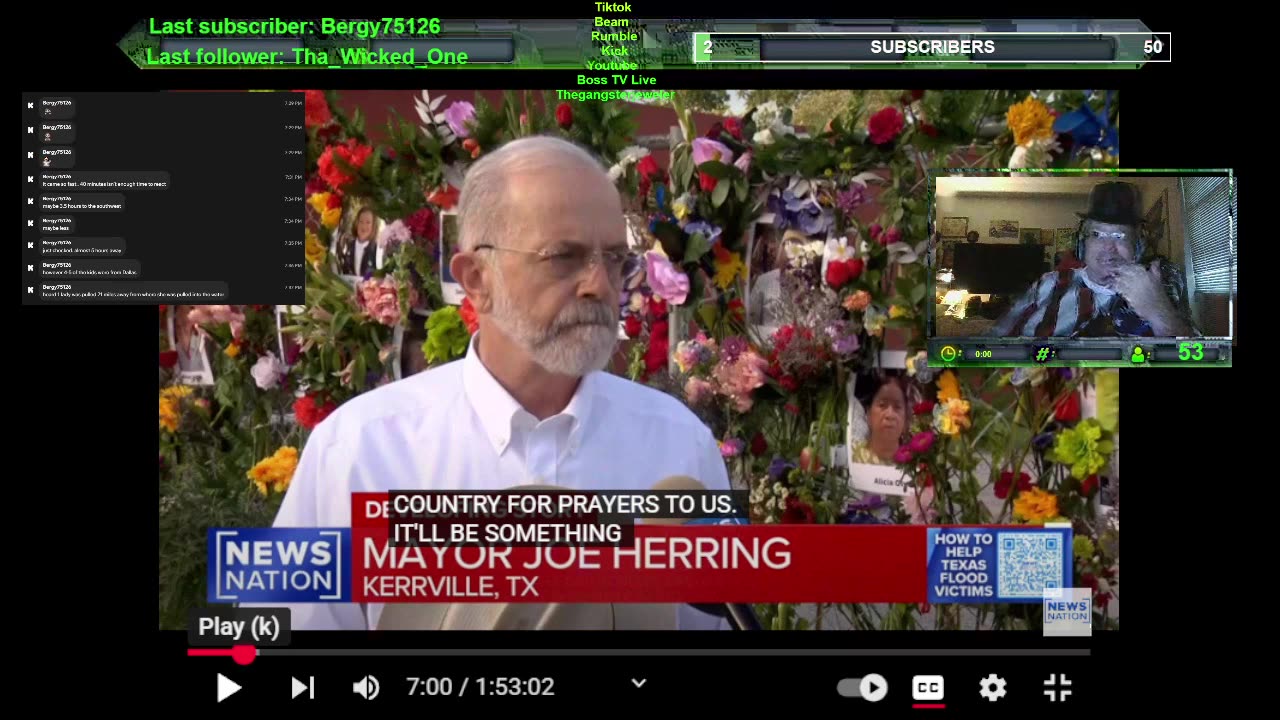Click 'KERRVILLE, TX' location text

(x=451, y=586)
